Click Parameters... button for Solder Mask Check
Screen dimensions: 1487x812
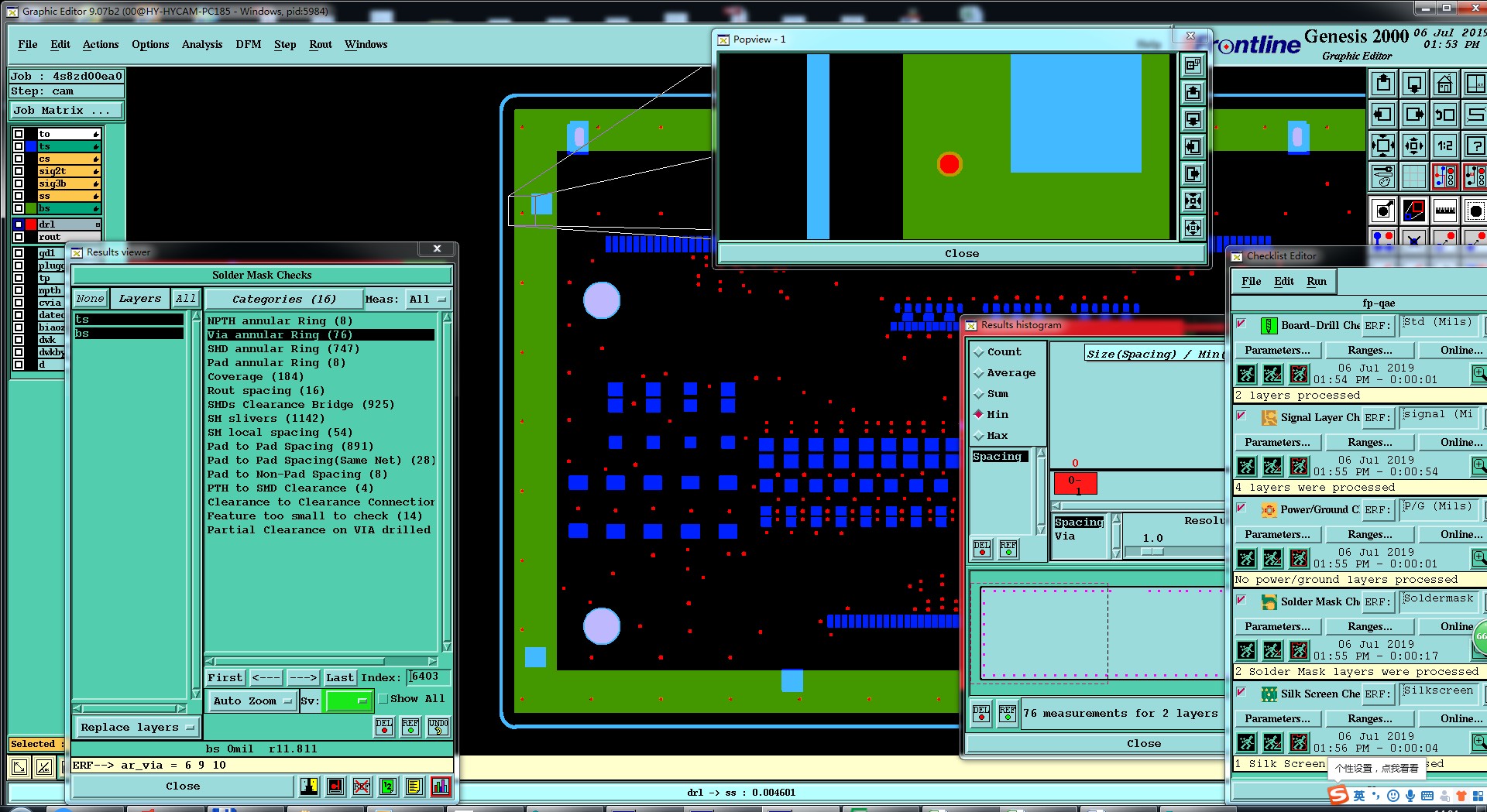pyautogui.click(x=1277, y=626)
